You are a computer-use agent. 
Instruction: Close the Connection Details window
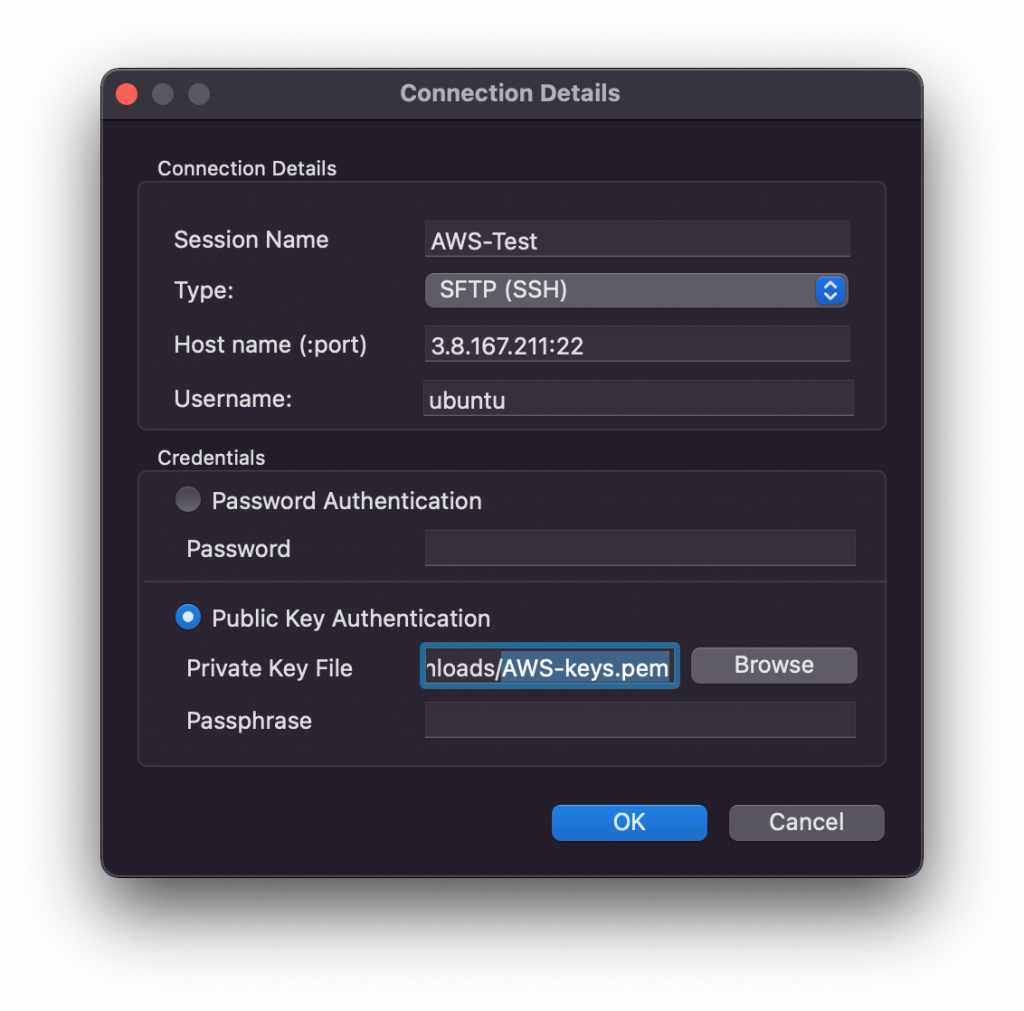127,94
